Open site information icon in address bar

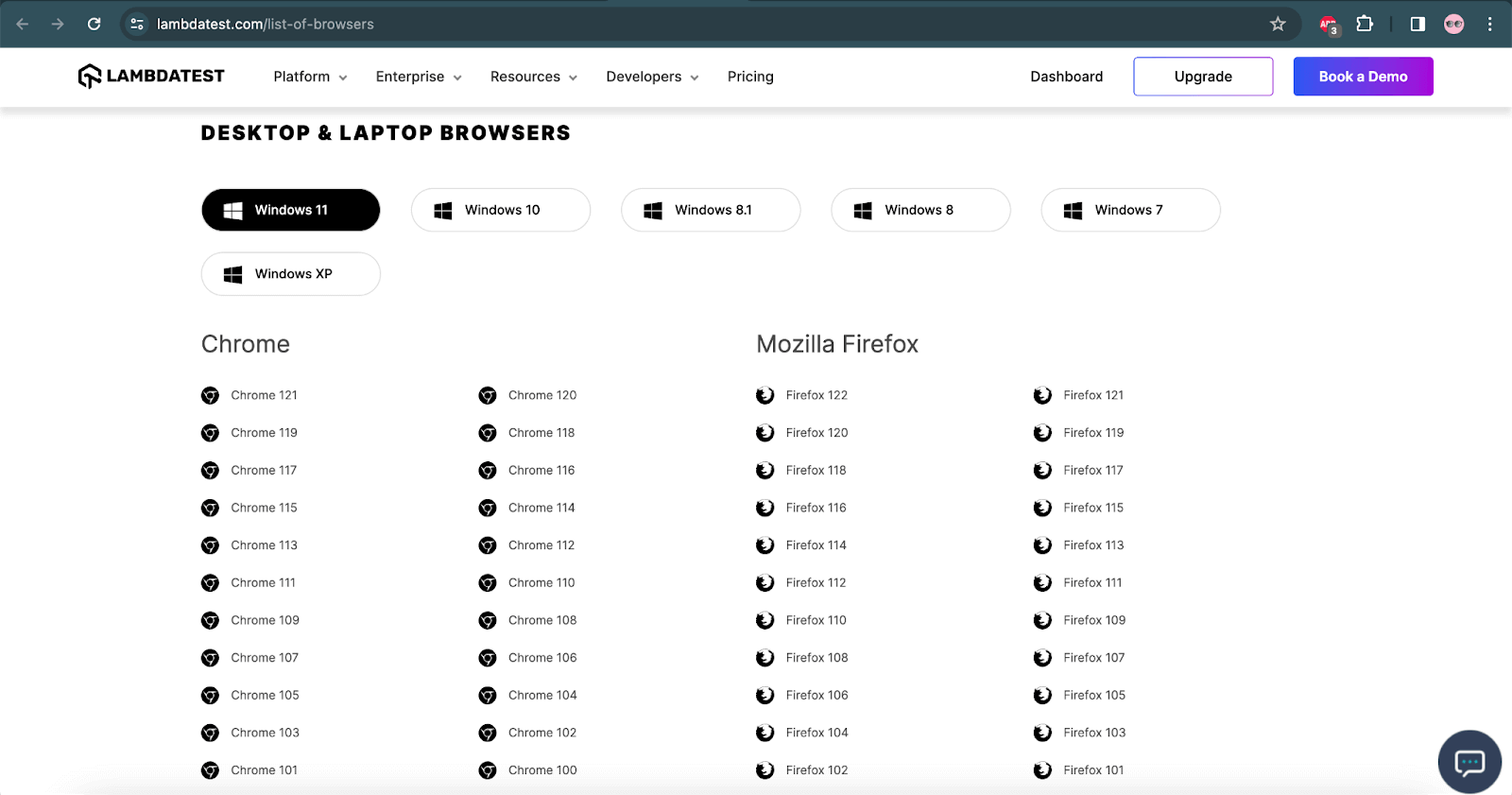point(137,24)
